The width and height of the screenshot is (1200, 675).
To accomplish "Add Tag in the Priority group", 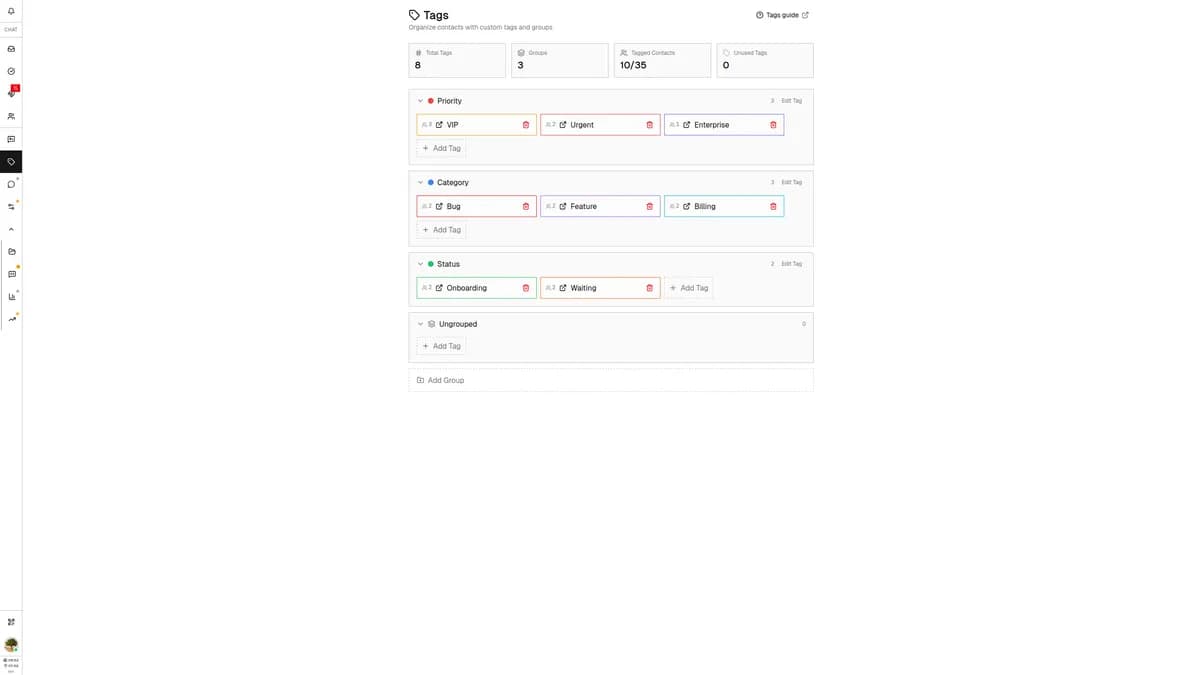I will click(441, 148).
